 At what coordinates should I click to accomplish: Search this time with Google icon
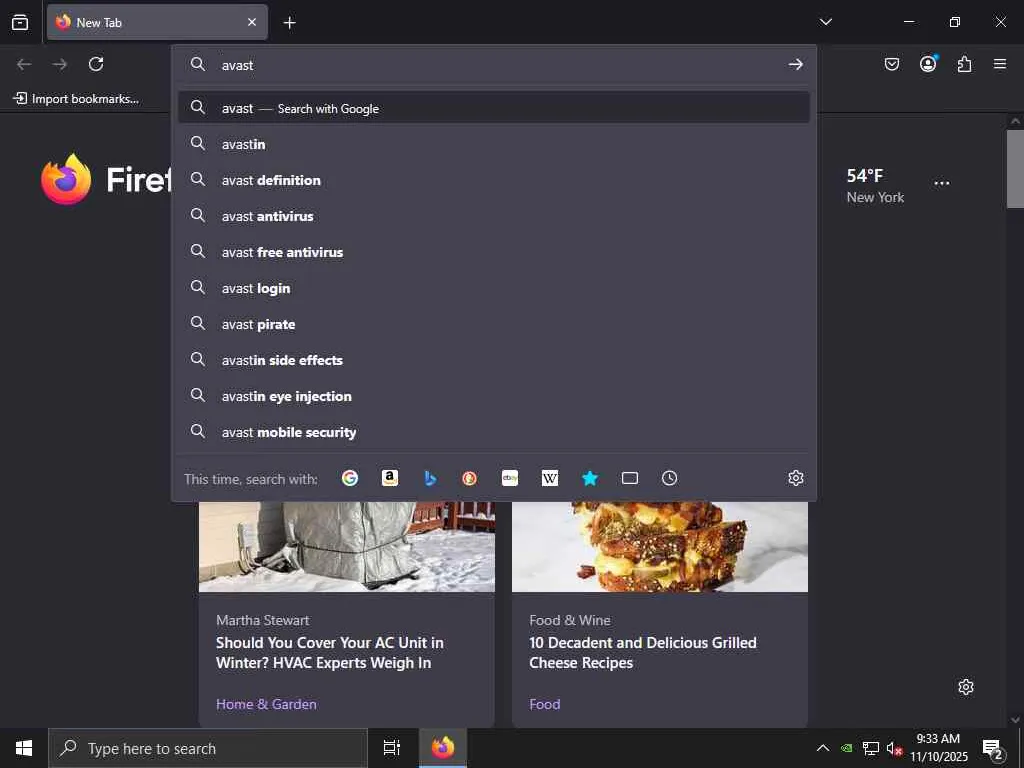point(350,478)
